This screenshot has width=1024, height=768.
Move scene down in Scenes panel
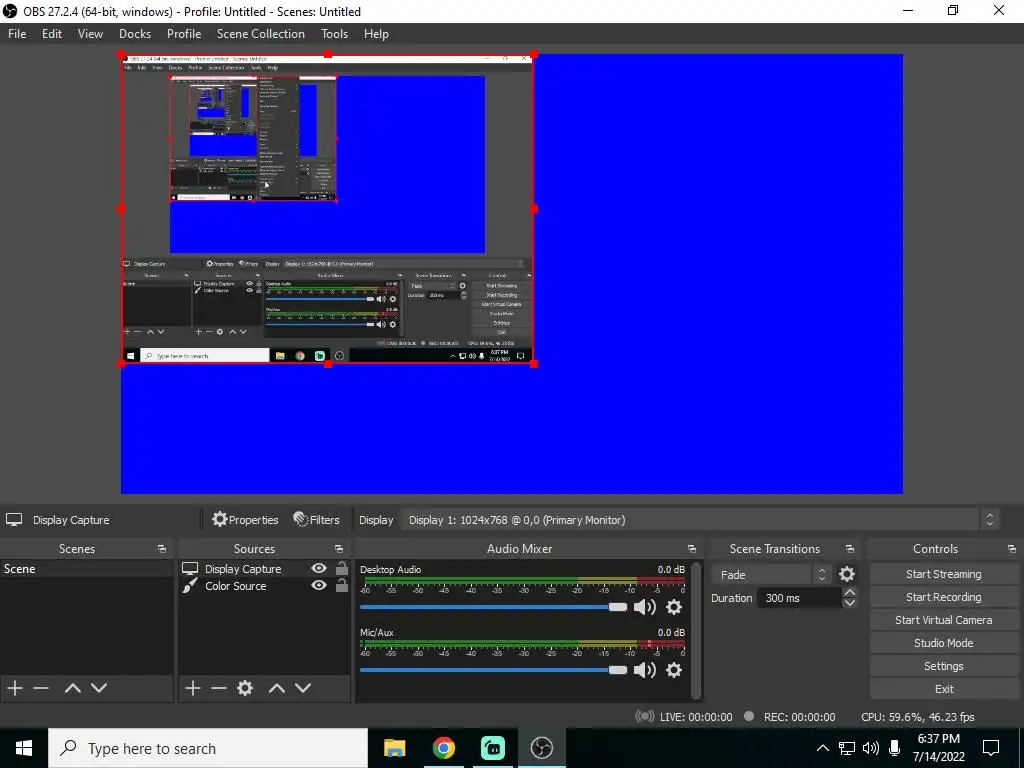coord(99,688)
